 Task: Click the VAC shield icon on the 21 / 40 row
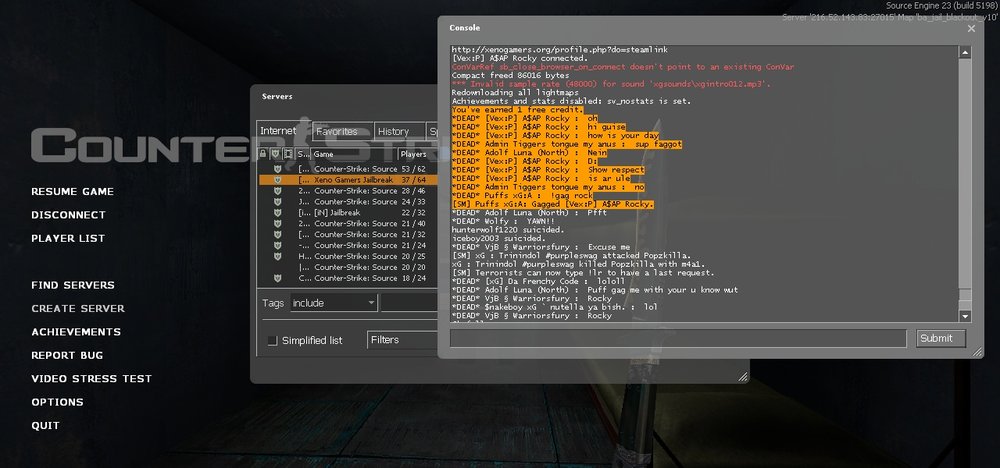(x=277, y=223)
